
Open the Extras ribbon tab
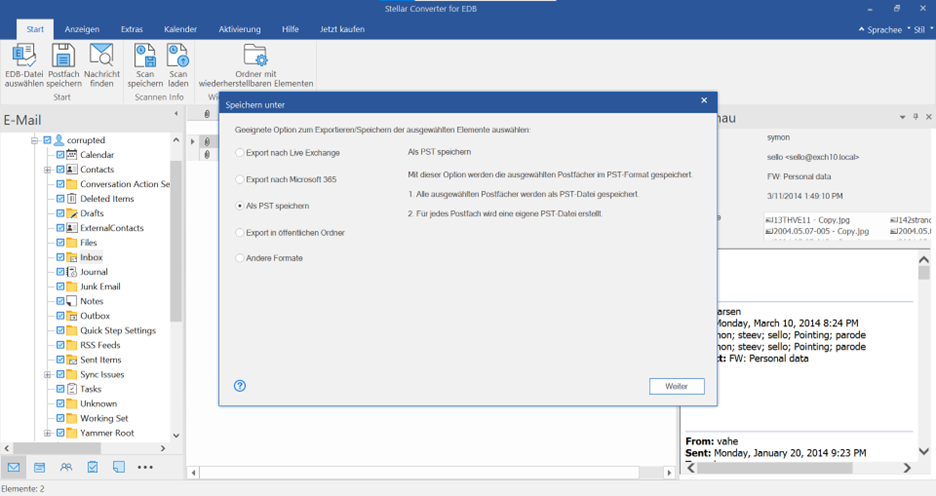[x=132, y=29]
